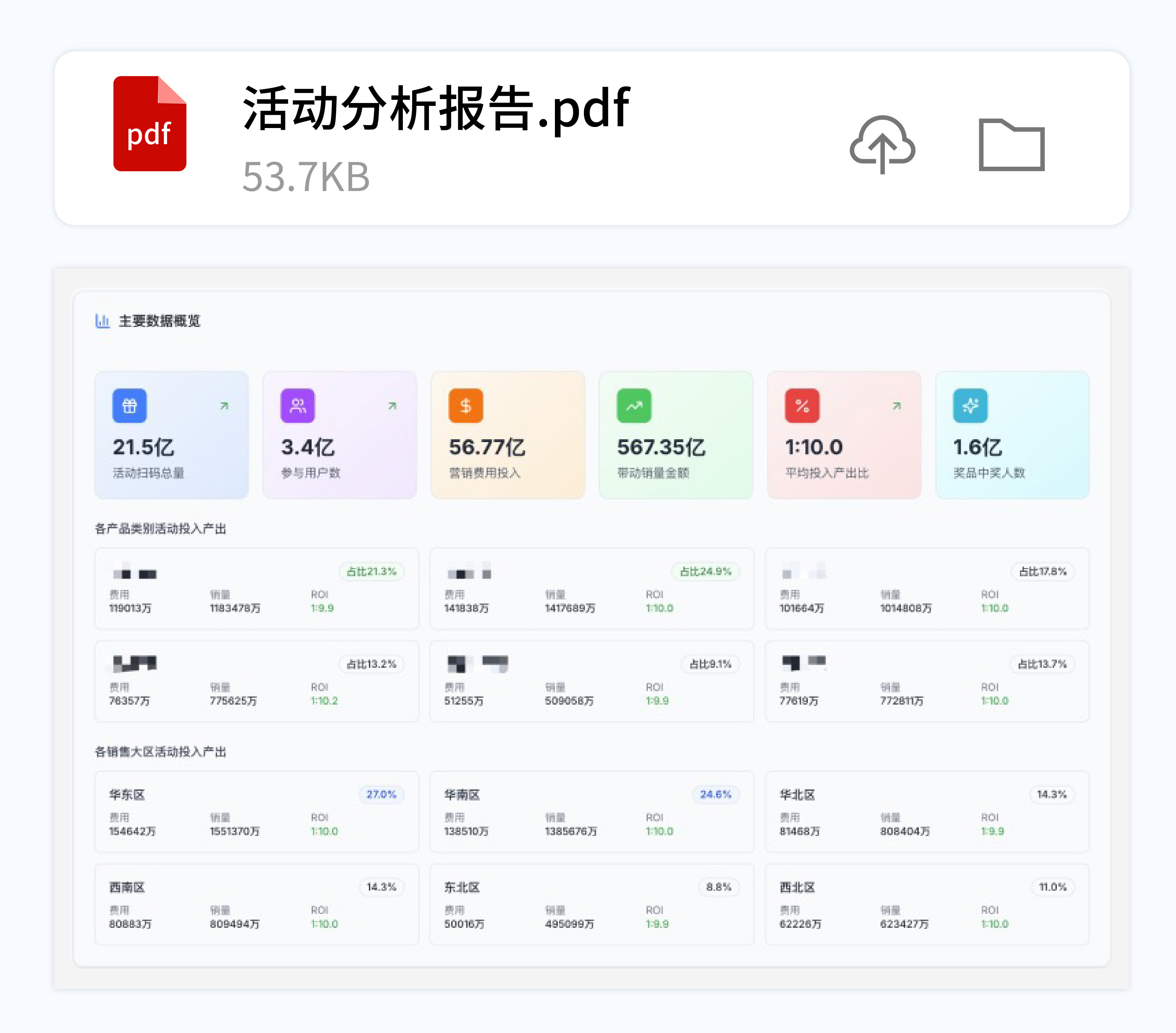Click the 奖品中奖人数 label
Screen dimensions: 1176x1033
[989, 473]
